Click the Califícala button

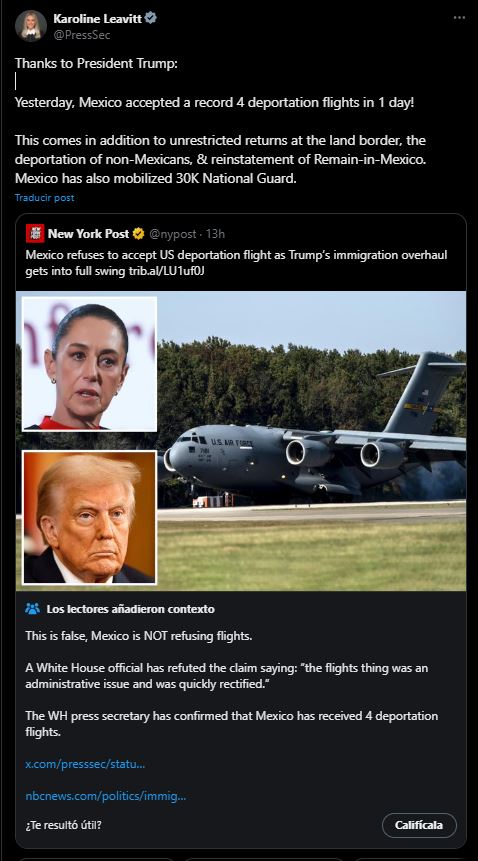[x=419, y=825]
